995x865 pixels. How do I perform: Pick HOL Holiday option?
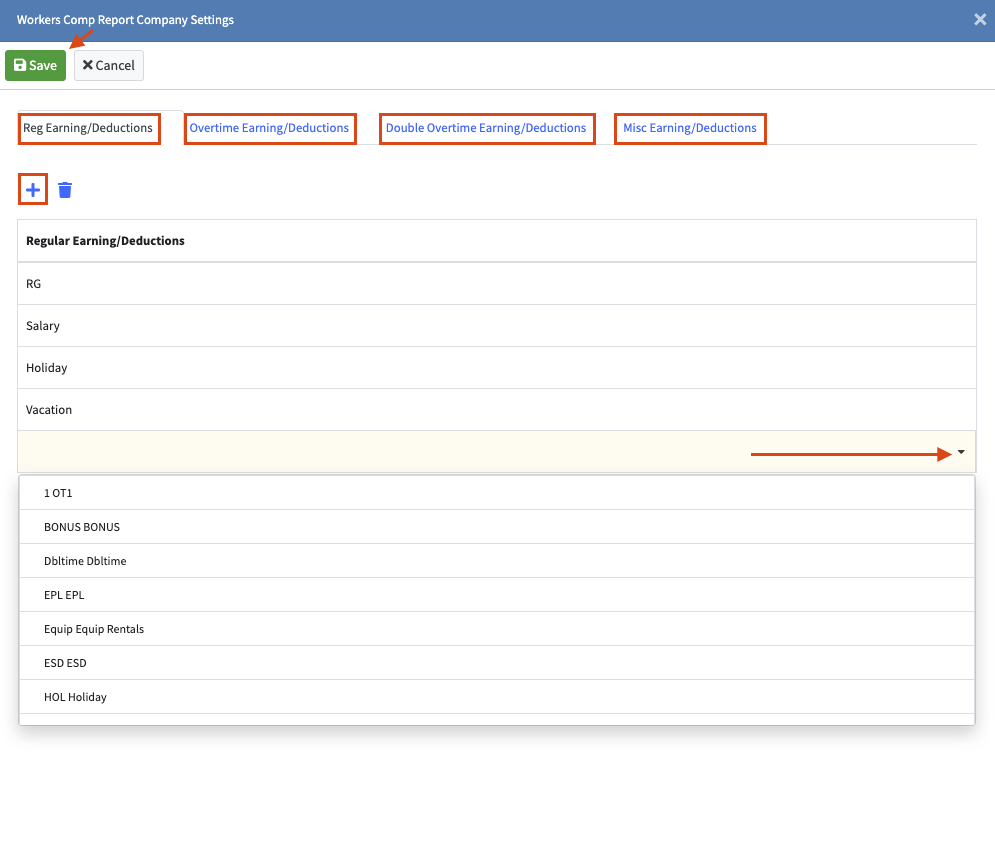pyautogui.click(x=75, y=697)
